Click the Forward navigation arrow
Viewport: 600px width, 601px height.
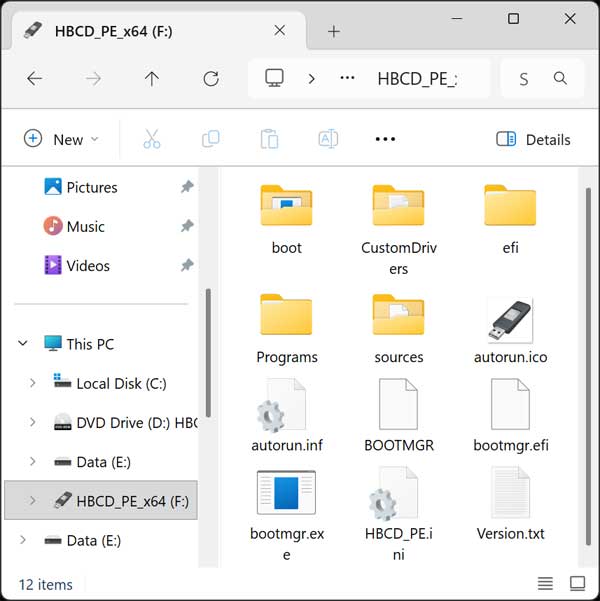(93, 79)
